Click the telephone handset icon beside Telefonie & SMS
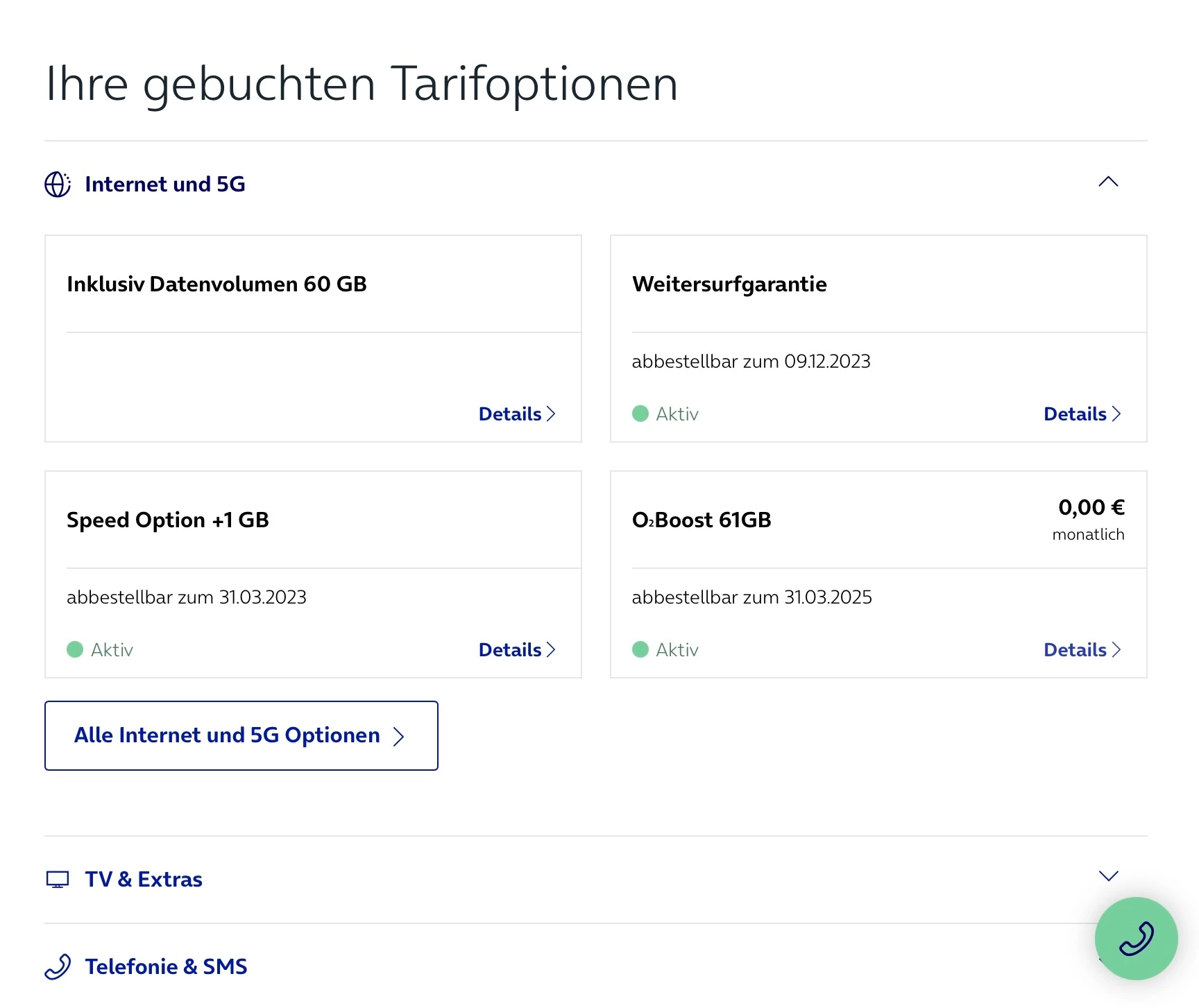Viewport: 1199px width, 1008px height. pos(58,966)
